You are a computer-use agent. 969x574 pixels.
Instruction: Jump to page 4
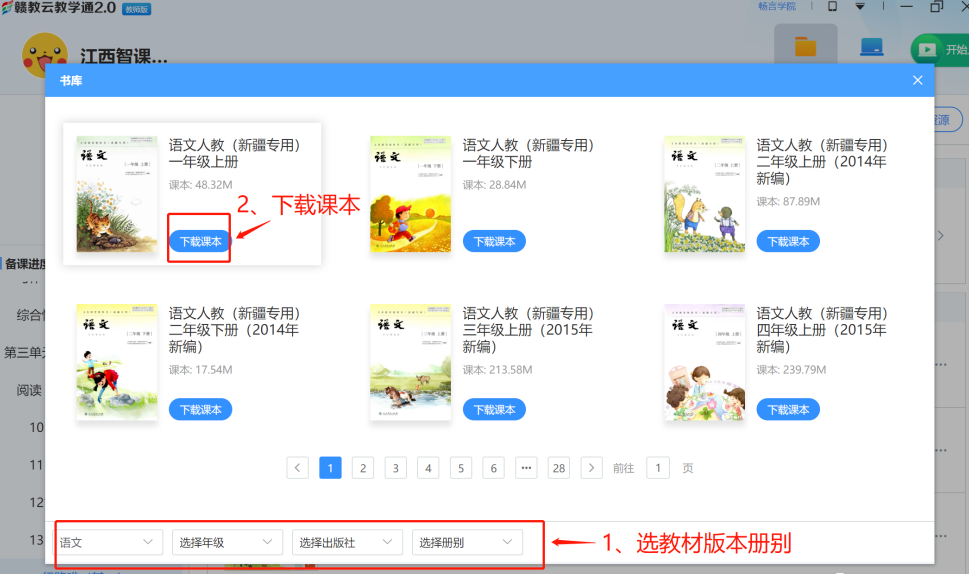pos(428,468)
